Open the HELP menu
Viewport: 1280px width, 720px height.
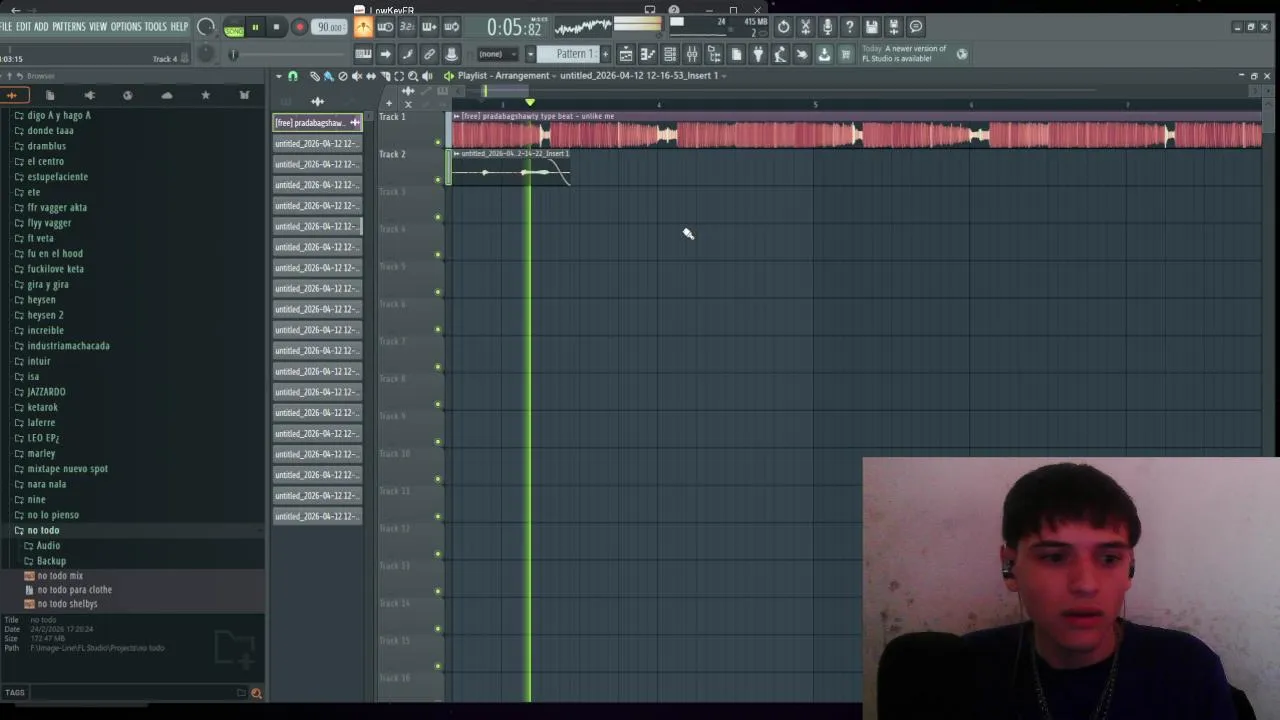(x=179, y=26)
